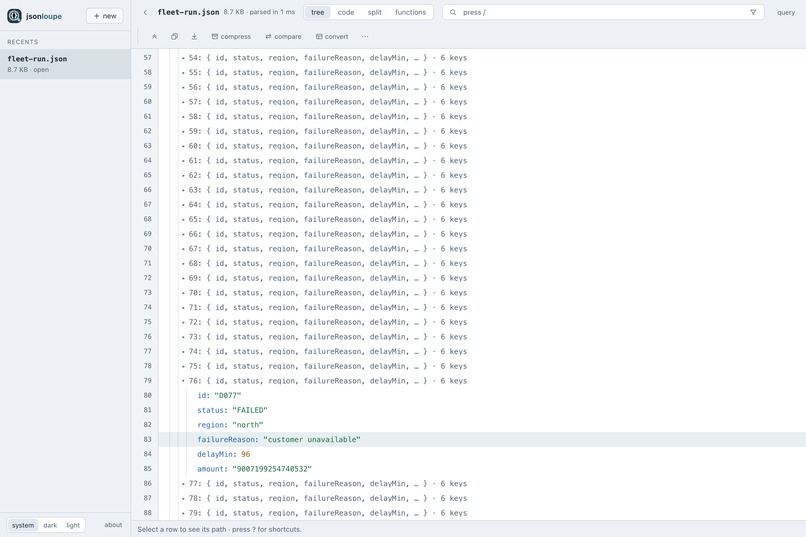Select tree row 78

pyautogui.click(x=482, y=366)
